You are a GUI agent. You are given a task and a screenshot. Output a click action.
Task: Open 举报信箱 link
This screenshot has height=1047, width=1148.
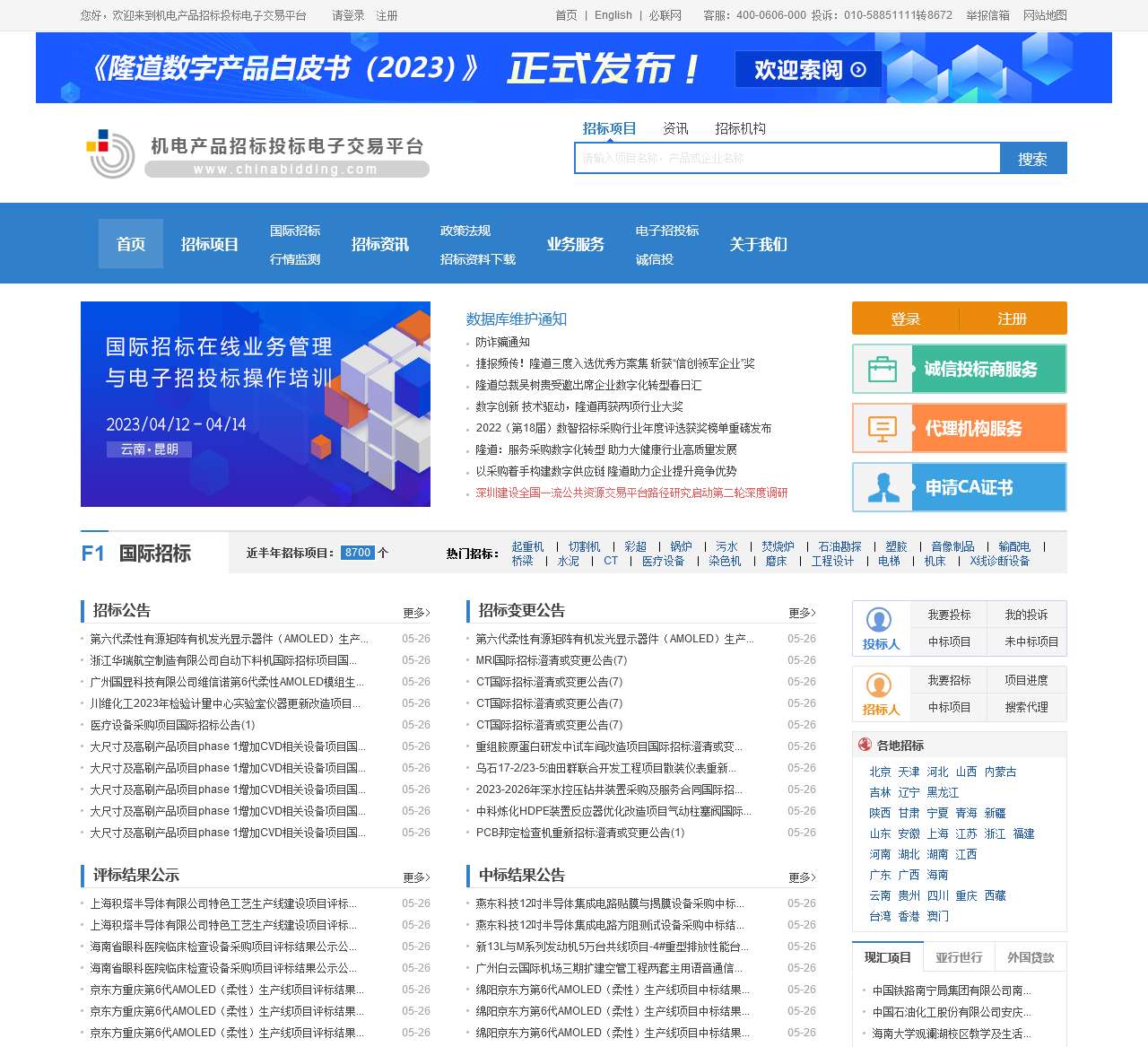coord(987,15)
